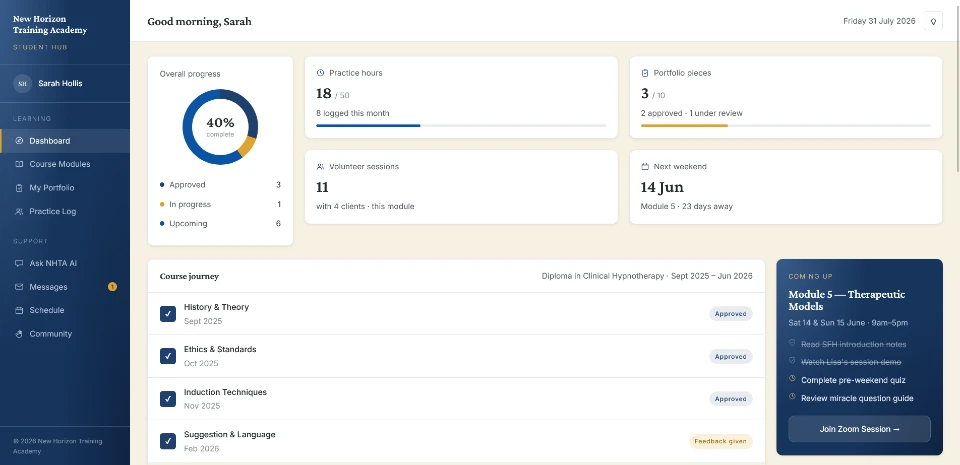Image resolution: width=960 pixels, height=465 pixels.
Task: Open the Community page
Action: [x=65, y=334]
